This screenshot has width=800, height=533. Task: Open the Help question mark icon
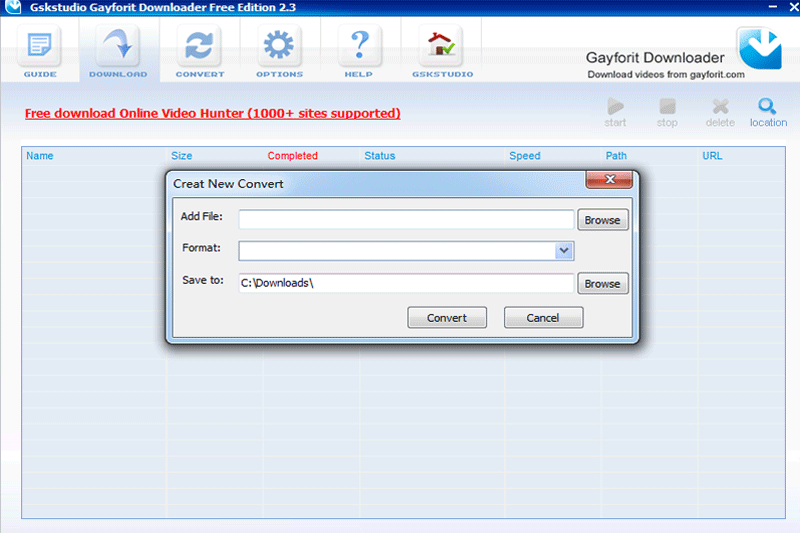coord(360,46)
